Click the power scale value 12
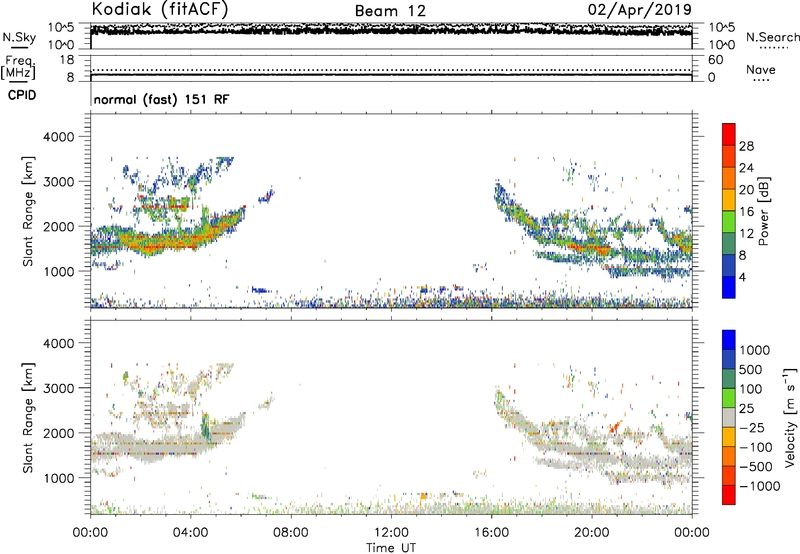Viewport: 800px width, 554px height. click(x=746, y=234)
